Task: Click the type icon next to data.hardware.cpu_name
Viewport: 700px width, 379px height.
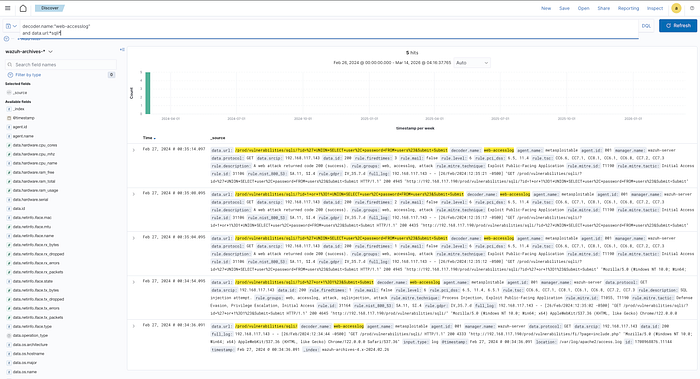Action: coord(9,163)
